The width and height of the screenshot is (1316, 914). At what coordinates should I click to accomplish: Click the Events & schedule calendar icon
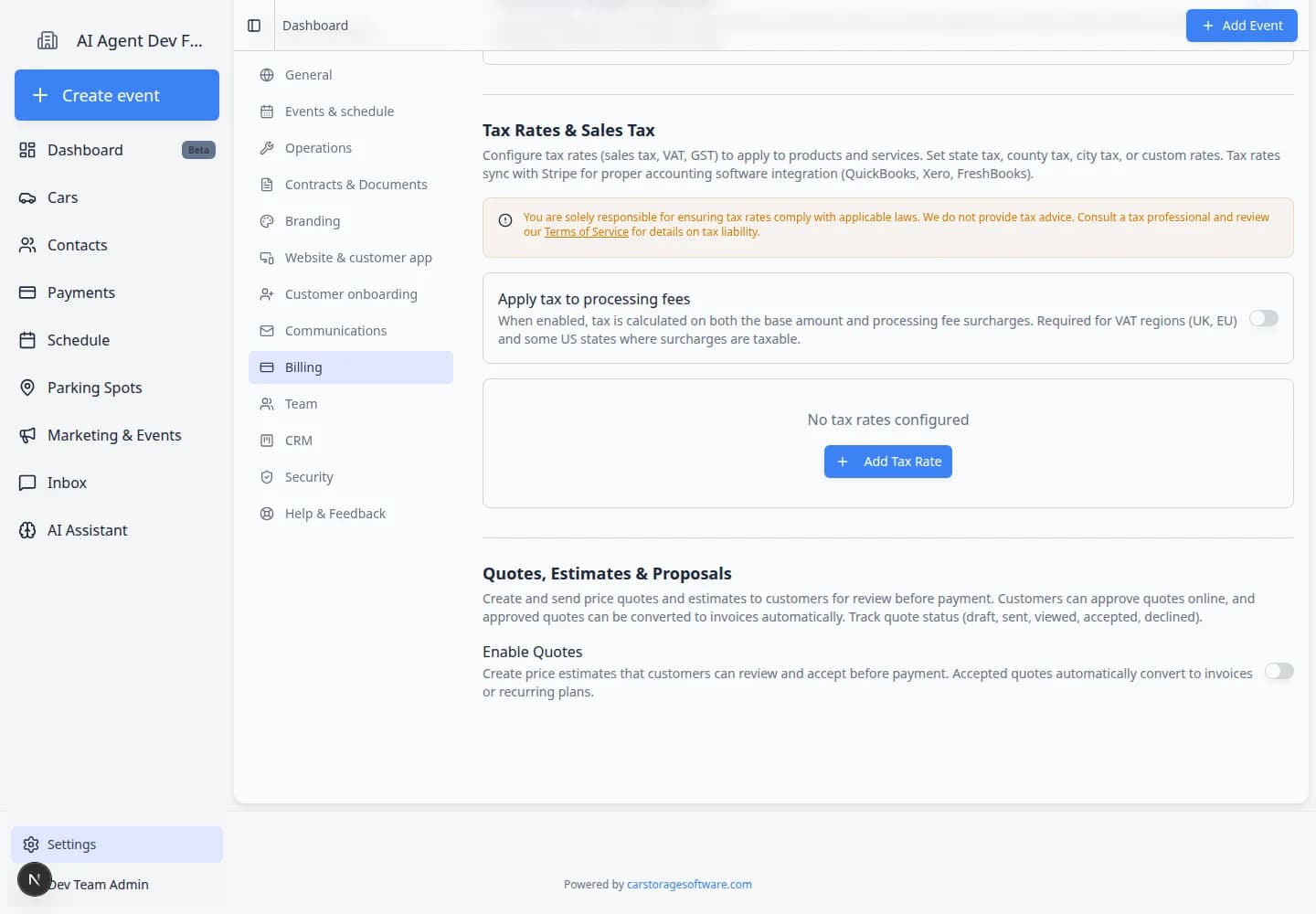click(x=267, y=112)
